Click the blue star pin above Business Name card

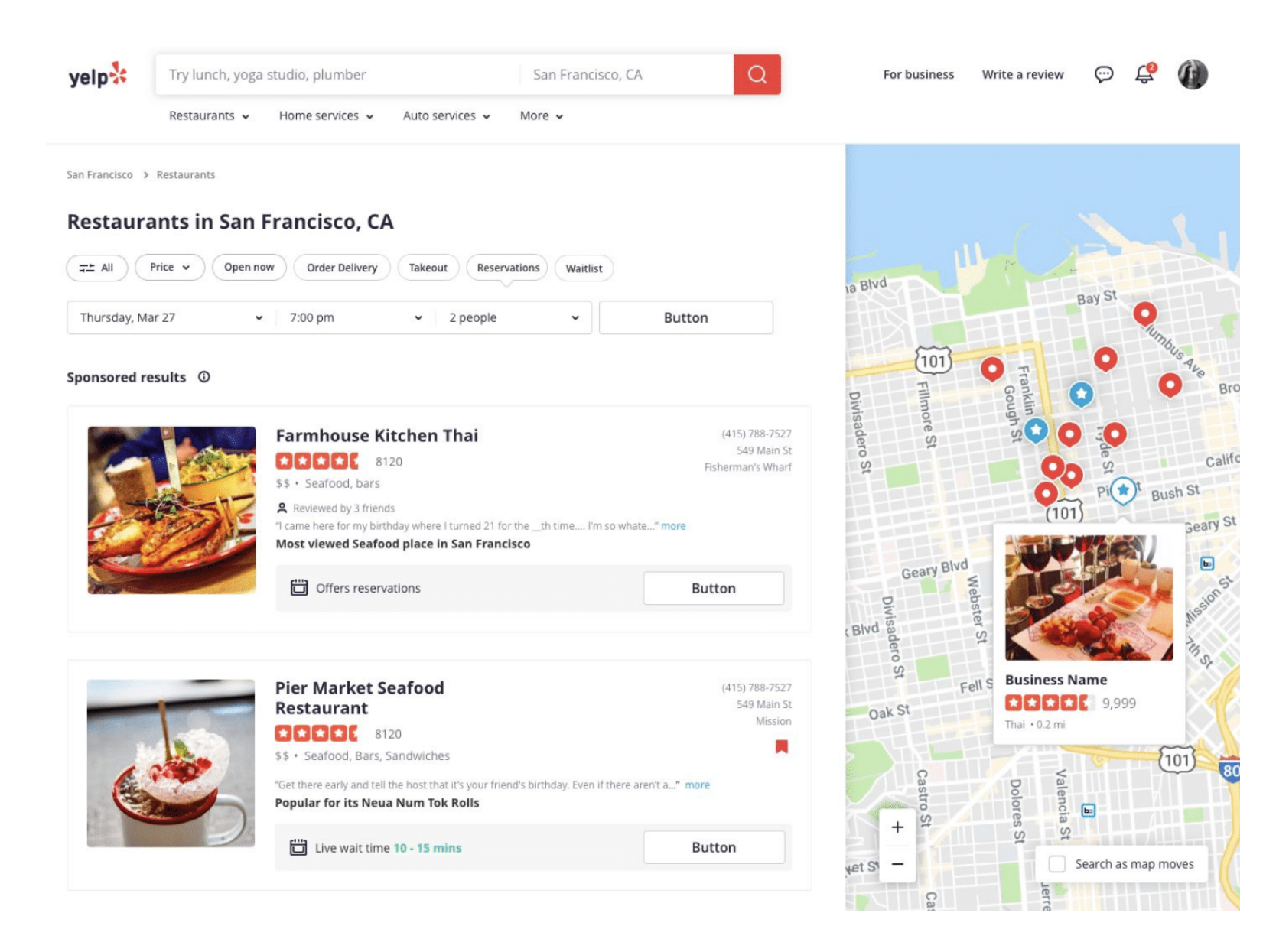point(1123,491)
